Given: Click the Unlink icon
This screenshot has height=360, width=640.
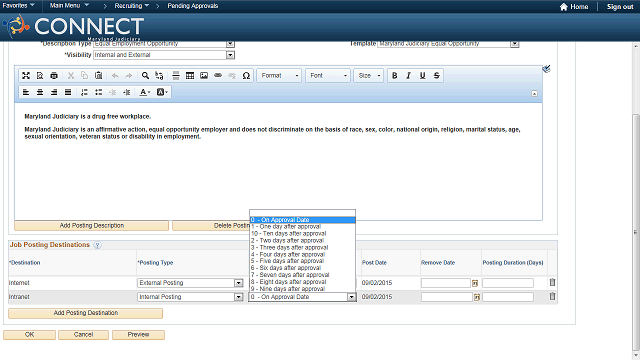Looking at the screenshot, I should [232, 76].
